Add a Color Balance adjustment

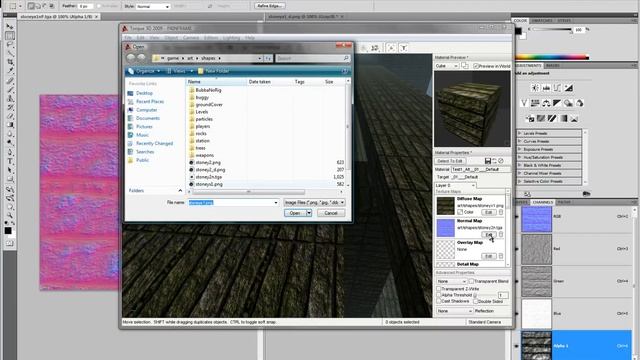(546, 103)
